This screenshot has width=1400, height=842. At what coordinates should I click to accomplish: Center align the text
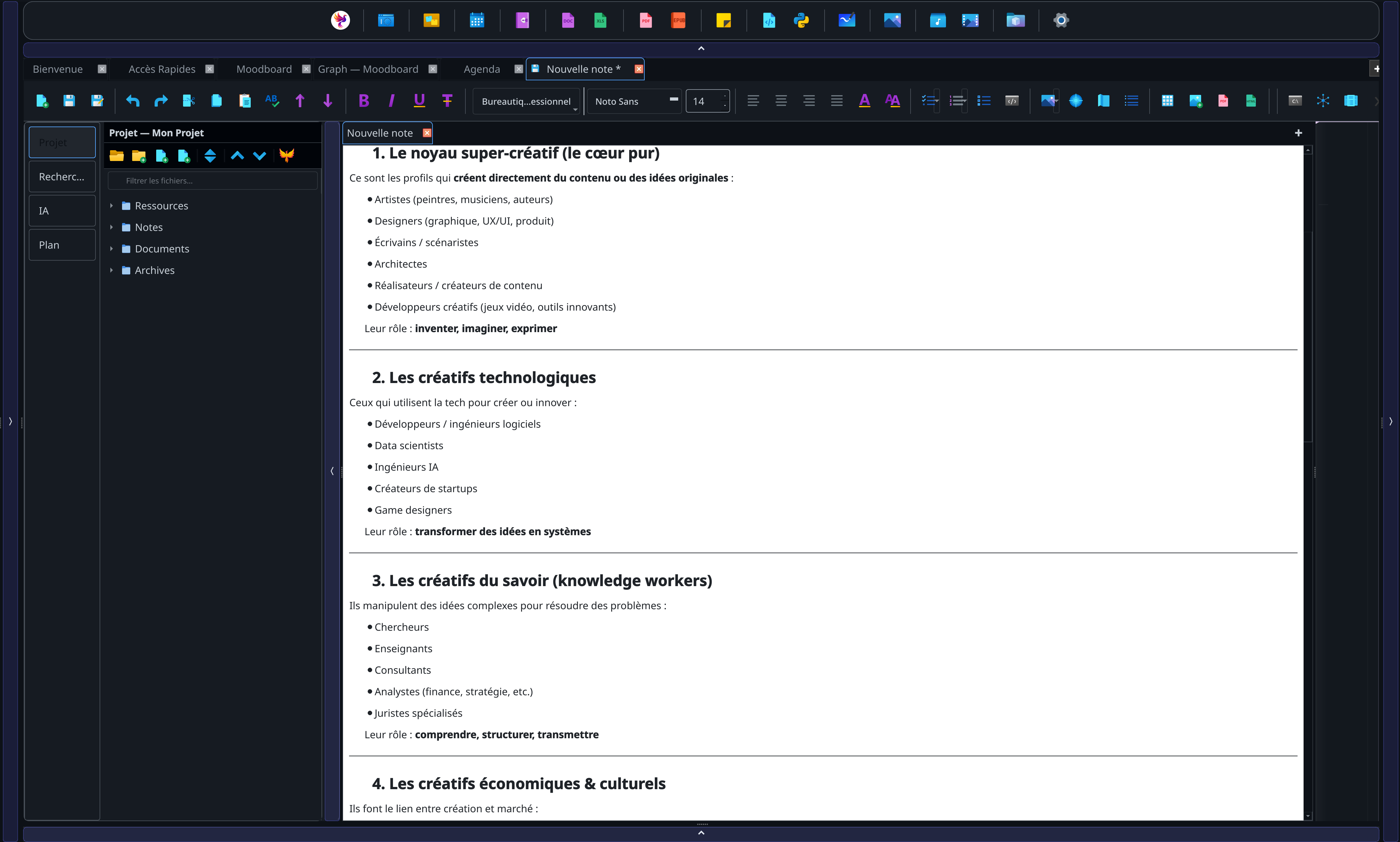pyautogui.click(x=781, y=101)
